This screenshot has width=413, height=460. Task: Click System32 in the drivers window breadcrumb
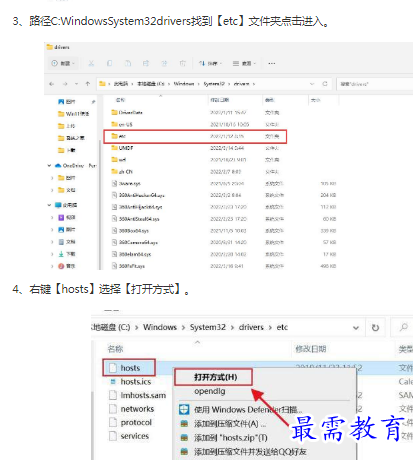[x=214, y=84]
